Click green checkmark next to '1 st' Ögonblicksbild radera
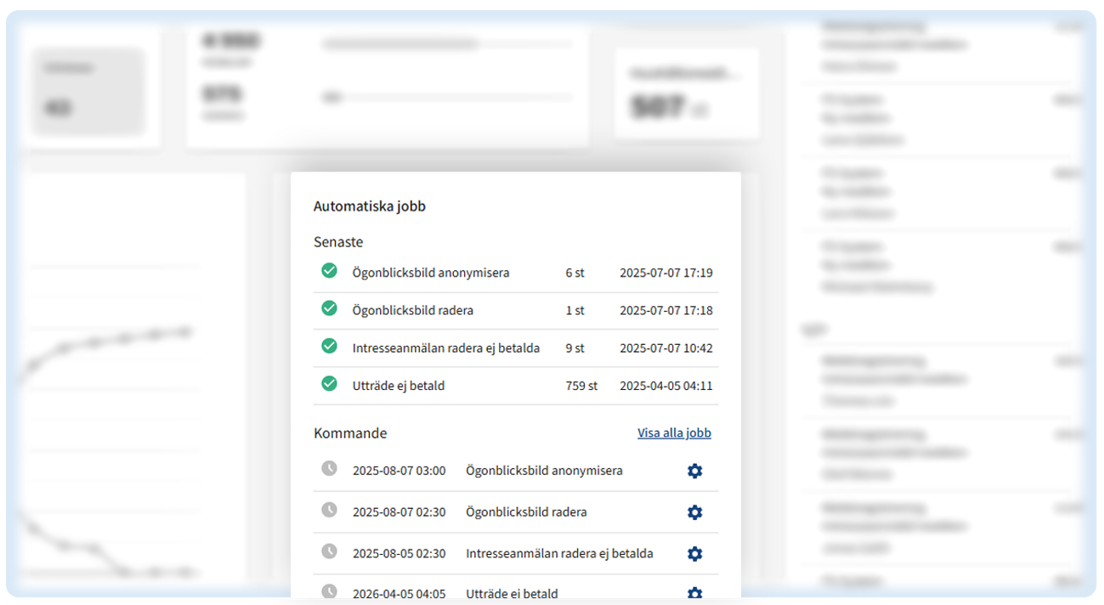Screen dimensions: 1104x605 tap(329, 309)
